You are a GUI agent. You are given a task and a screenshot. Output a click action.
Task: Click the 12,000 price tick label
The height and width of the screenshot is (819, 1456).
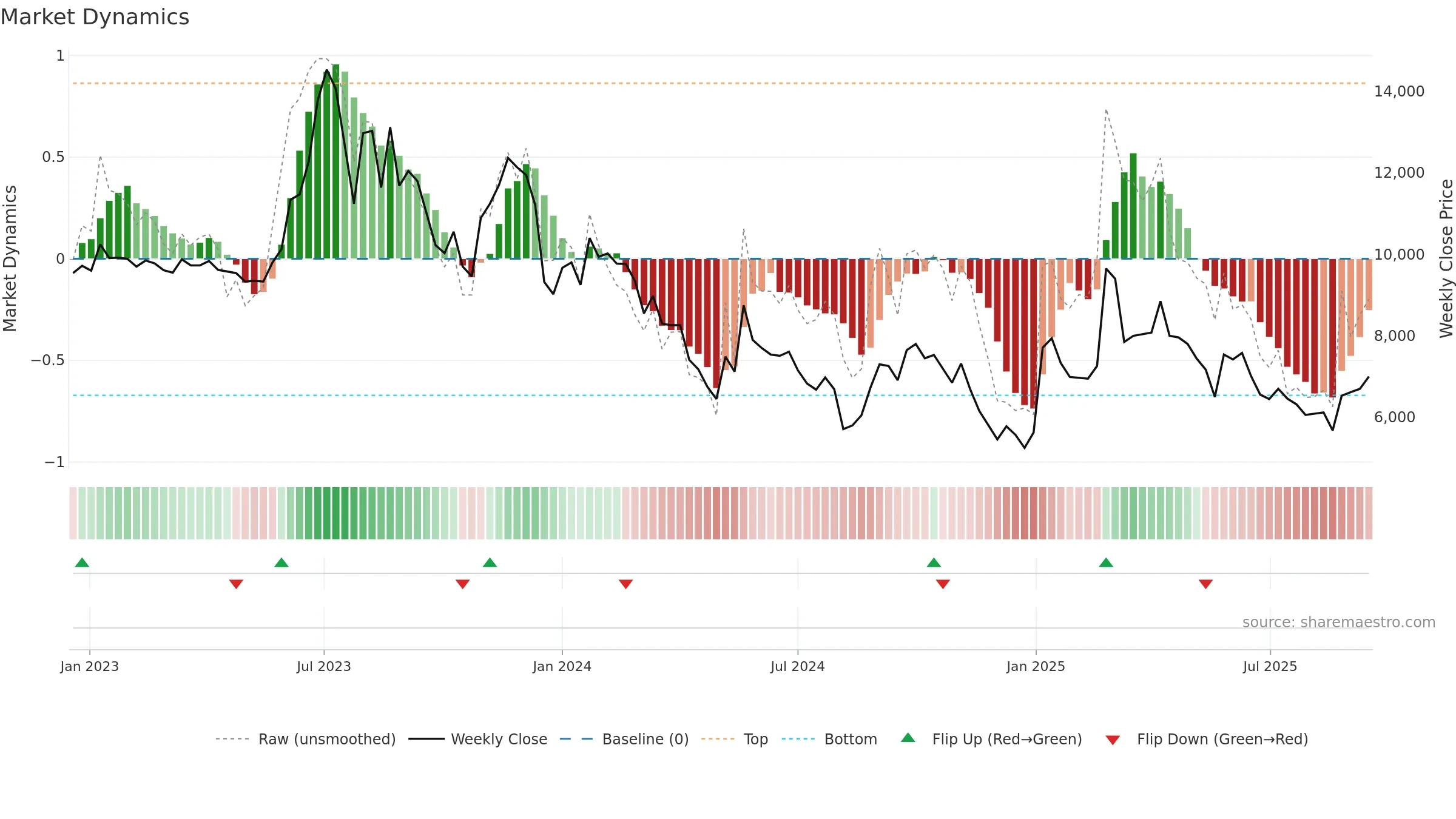pyautogui.click(x=1399, y=173)
